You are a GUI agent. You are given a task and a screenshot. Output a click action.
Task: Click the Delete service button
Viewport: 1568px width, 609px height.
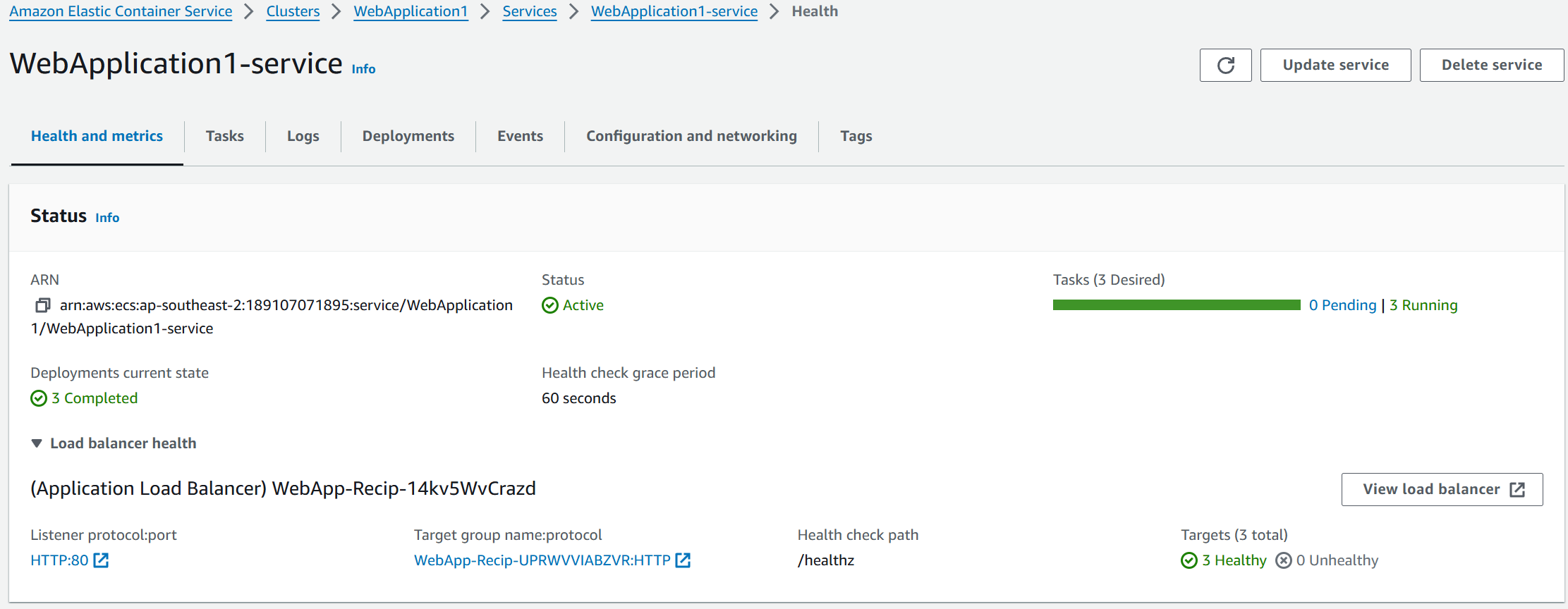tap(1491, 66)
